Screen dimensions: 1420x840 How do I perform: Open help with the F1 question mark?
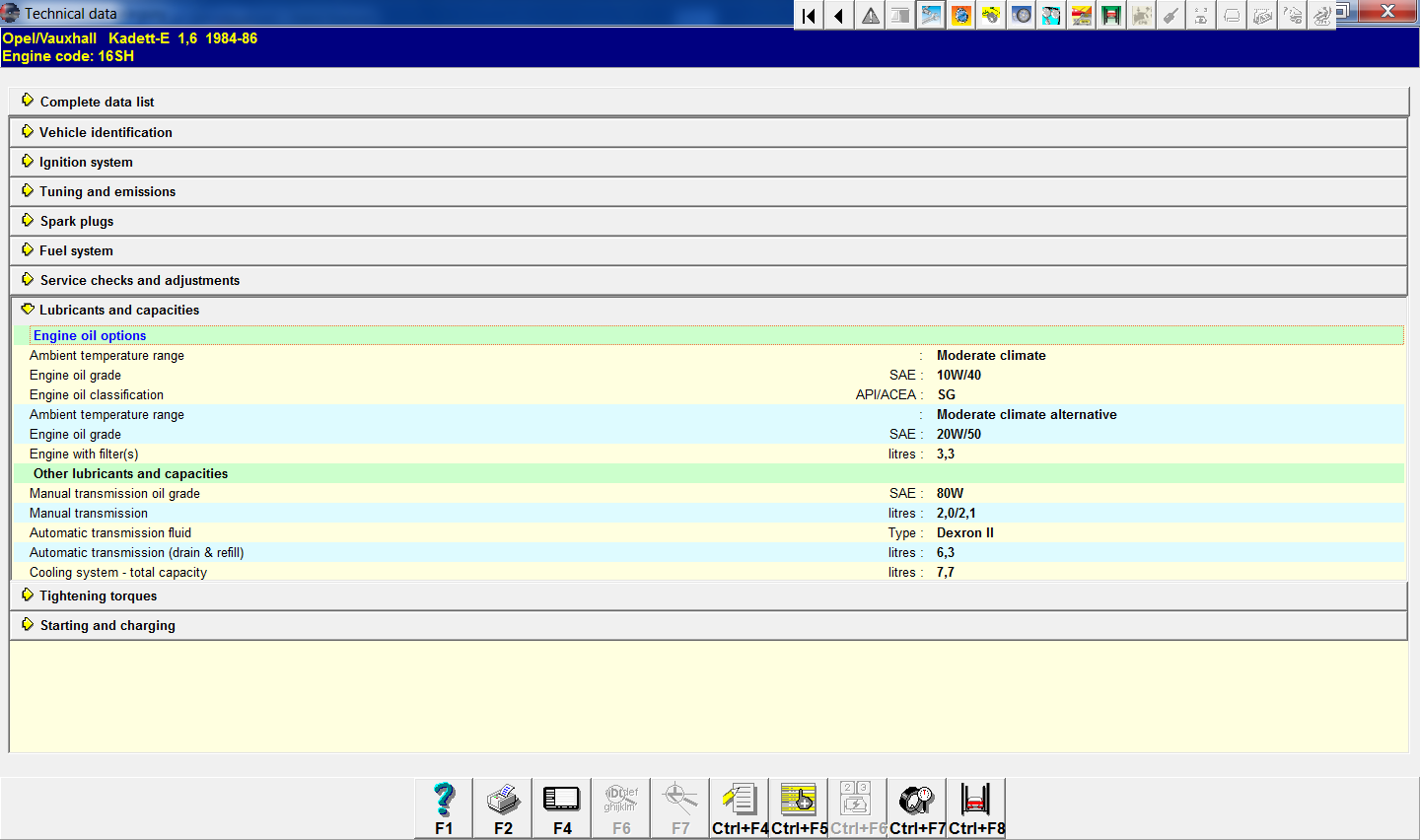pyautogui.click(x=444, y=807)
